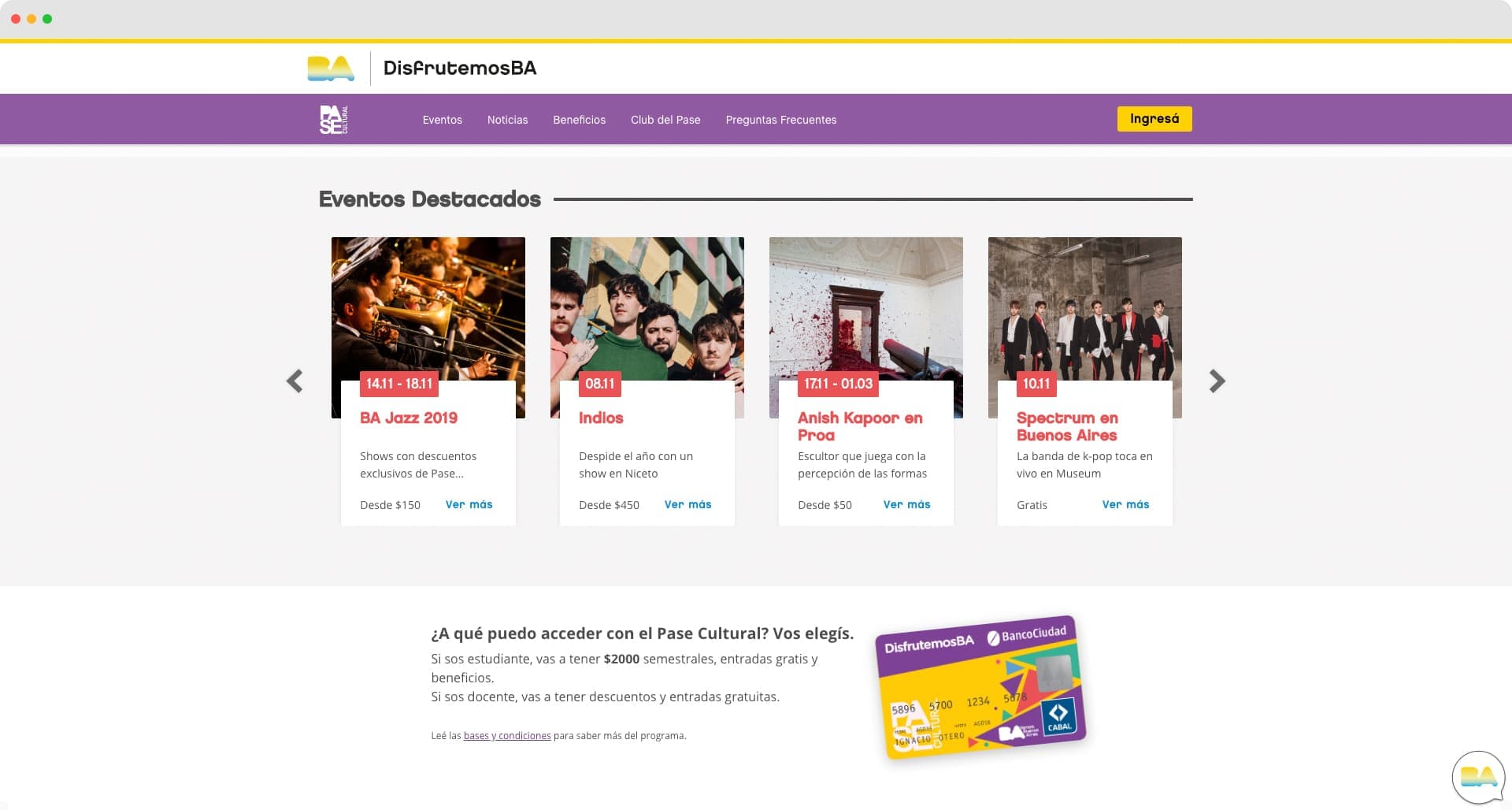The width and height of the screenshot is (1512, 810).
Task: Open the Spectrum k-pop band photo
Action: click(x=1085, y=307)
